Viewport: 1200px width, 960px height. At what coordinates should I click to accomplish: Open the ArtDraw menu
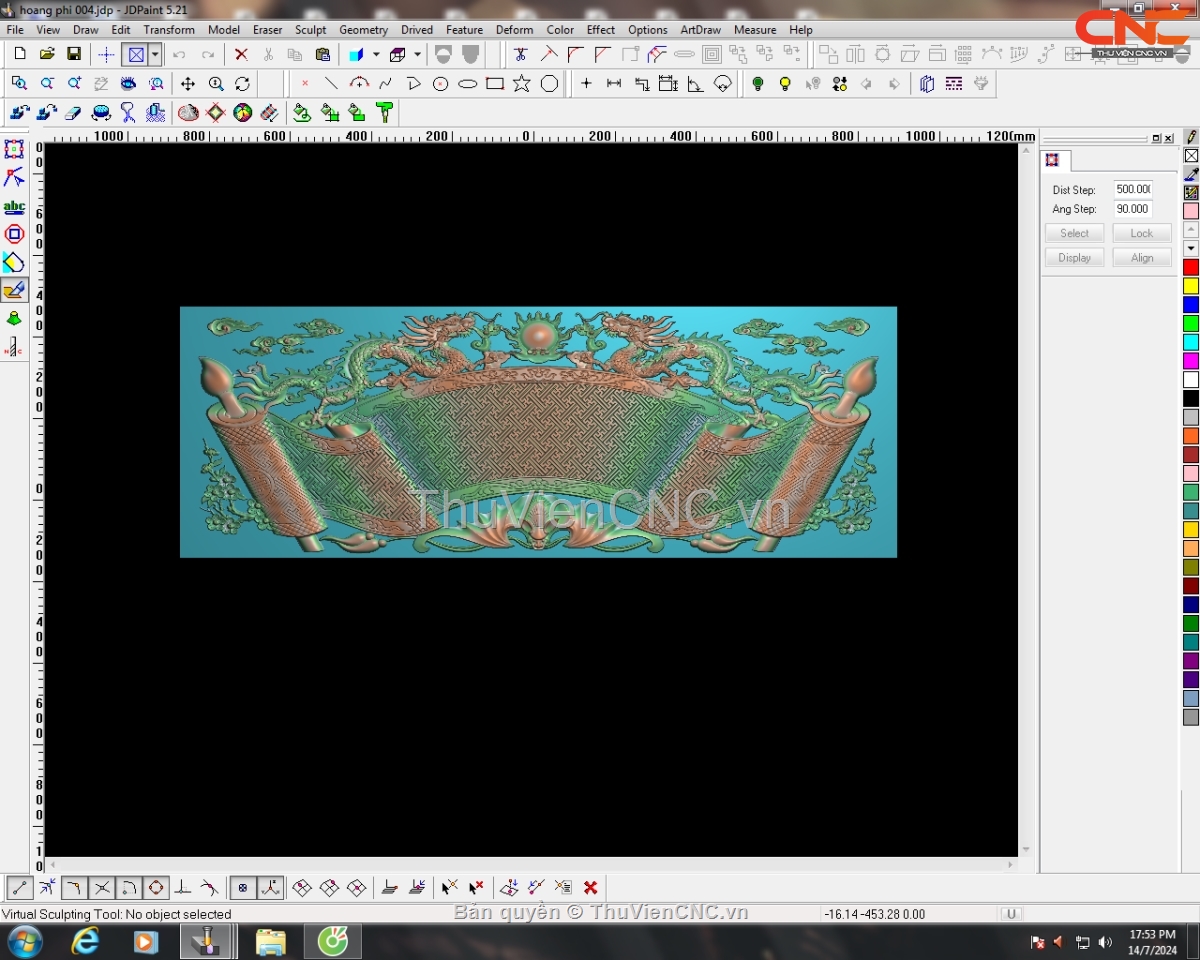point(701,30)
